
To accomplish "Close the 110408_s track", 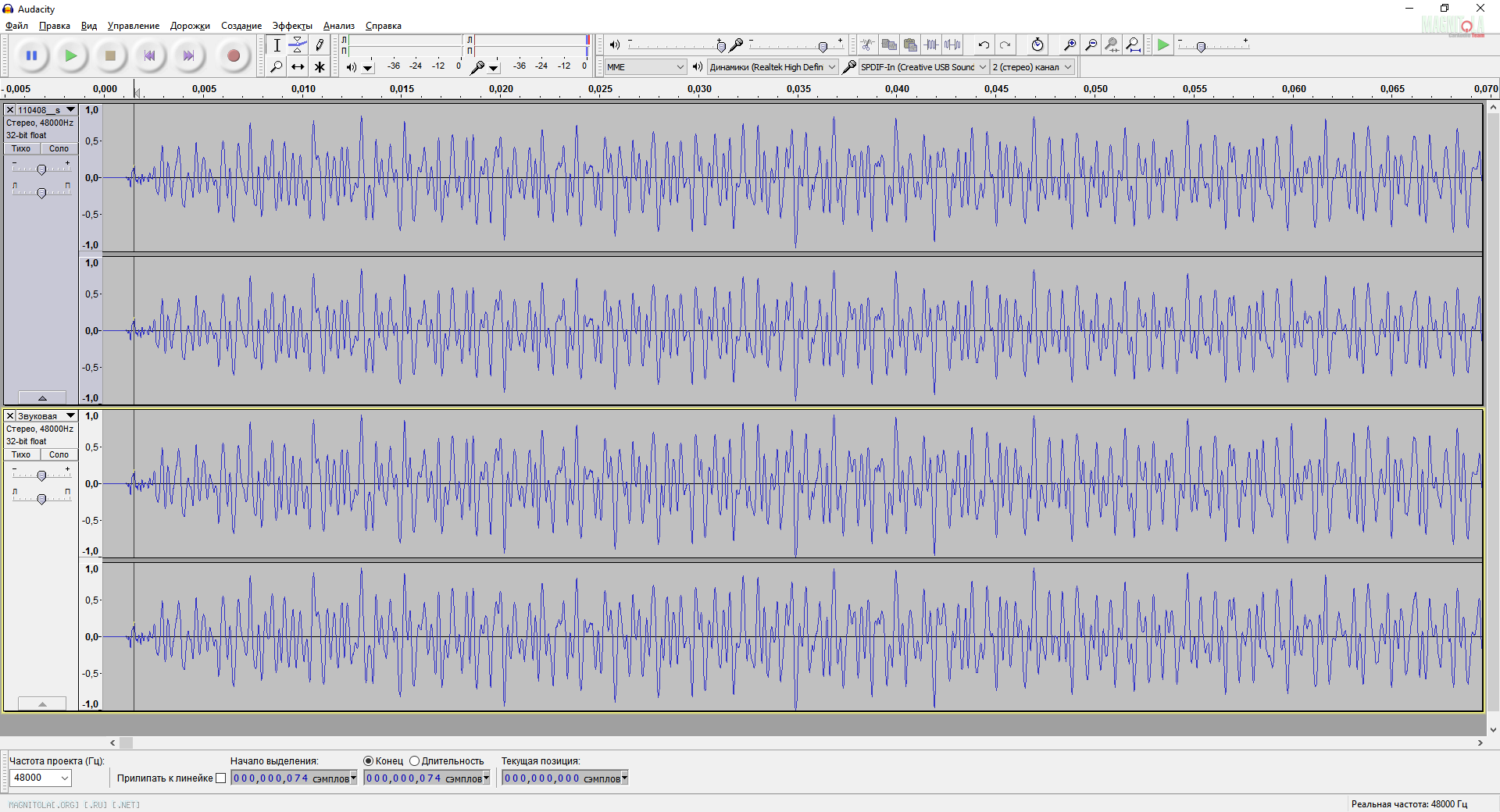I will coord(10,110).
